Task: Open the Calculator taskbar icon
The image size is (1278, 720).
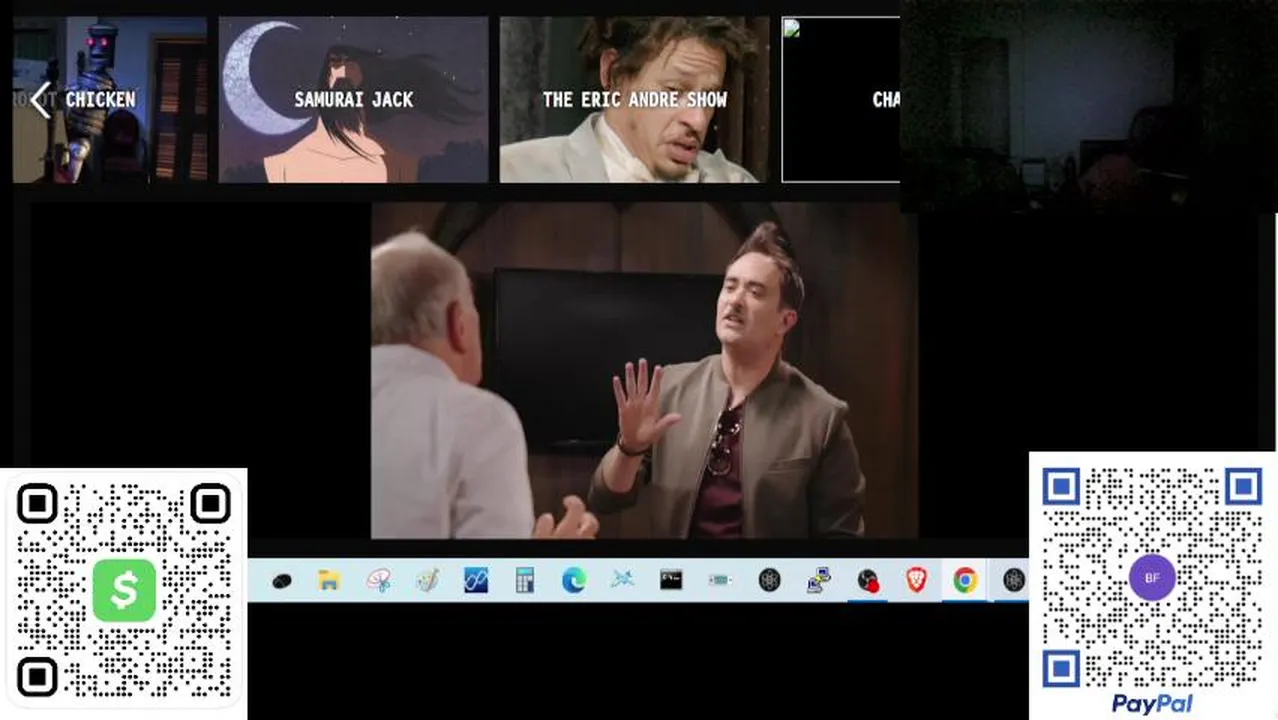Action: coord(525,580)
